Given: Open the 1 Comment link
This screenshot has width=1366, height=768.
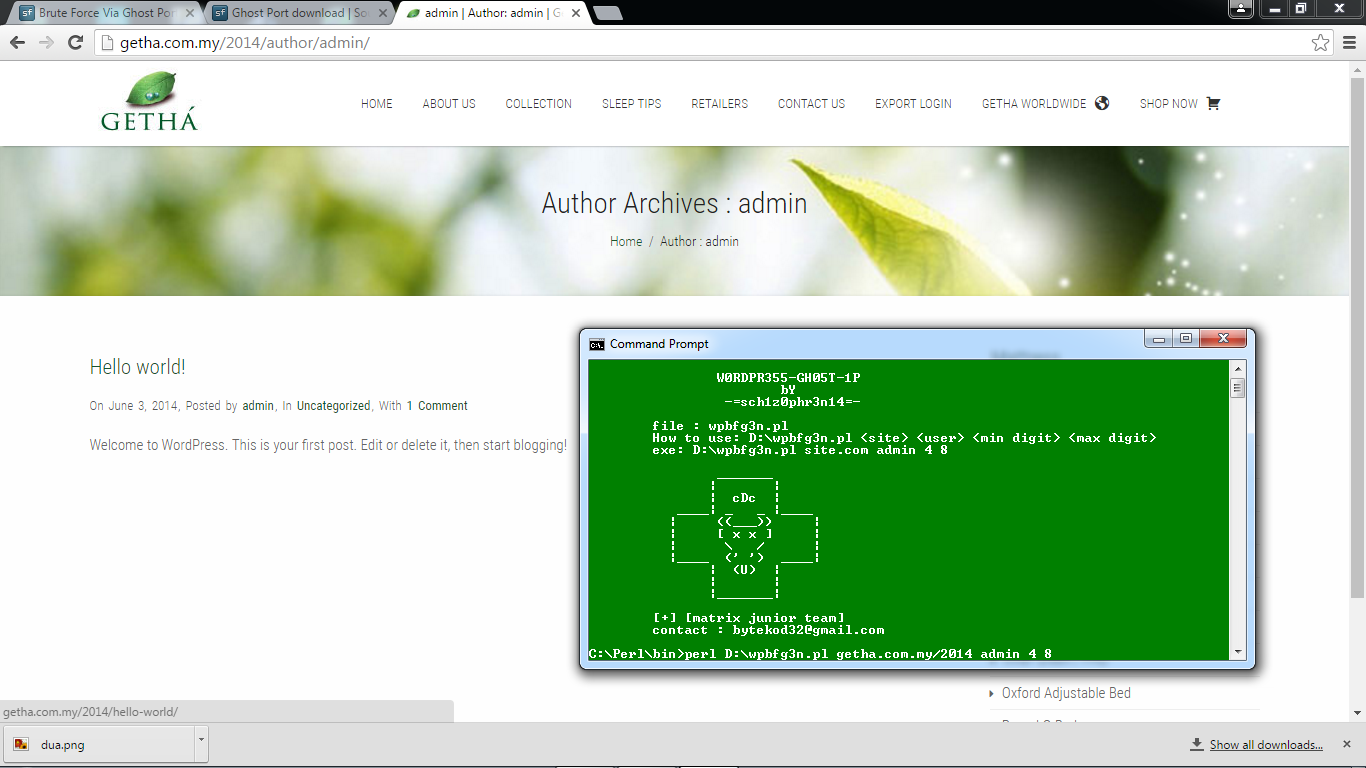Looking at the screenshot, I should click(437, 406).
